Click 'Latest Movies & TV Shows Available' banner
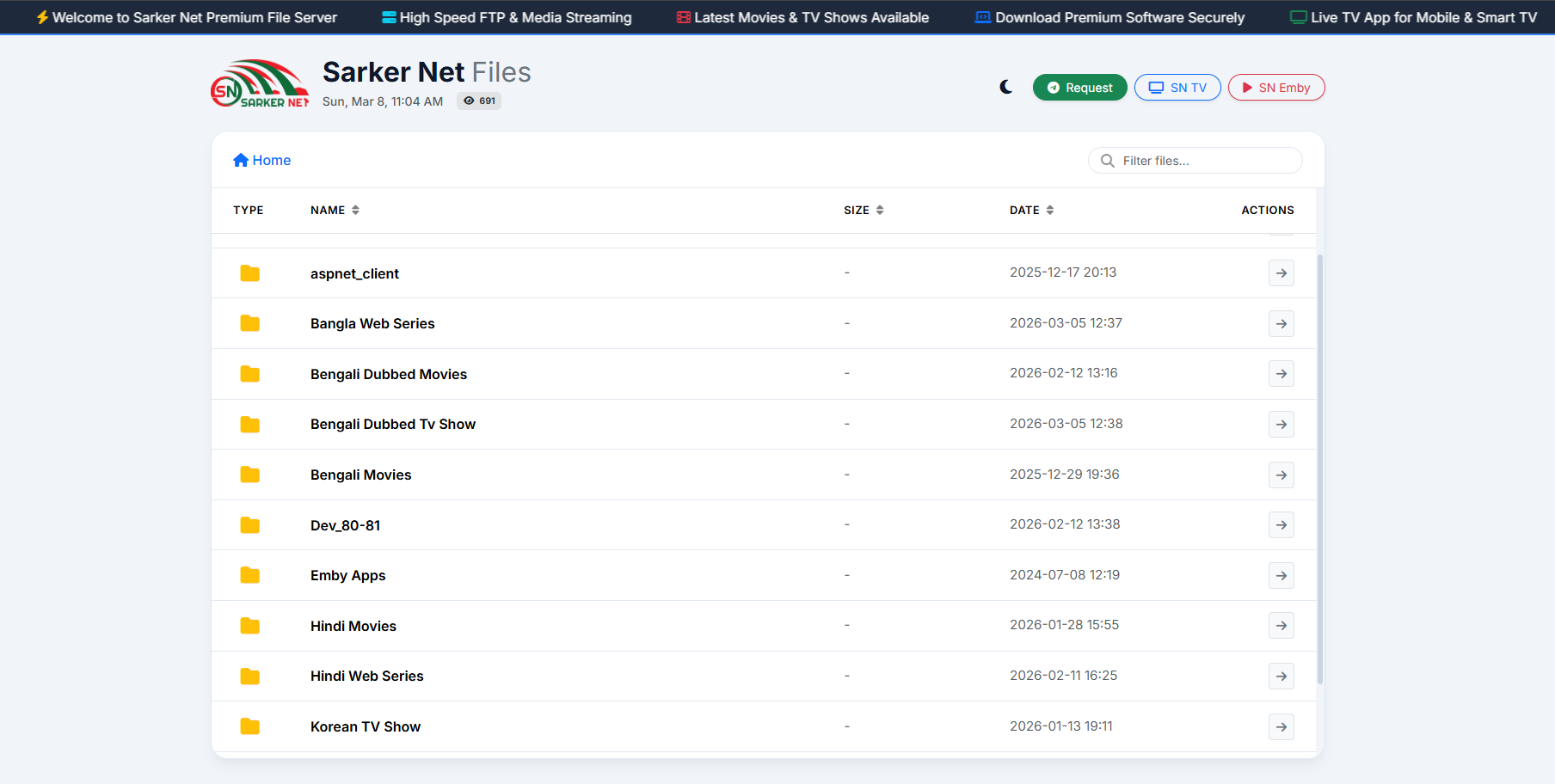Image resolution: width=1555 pixels, height=784 pixels. tap(802, 17)
